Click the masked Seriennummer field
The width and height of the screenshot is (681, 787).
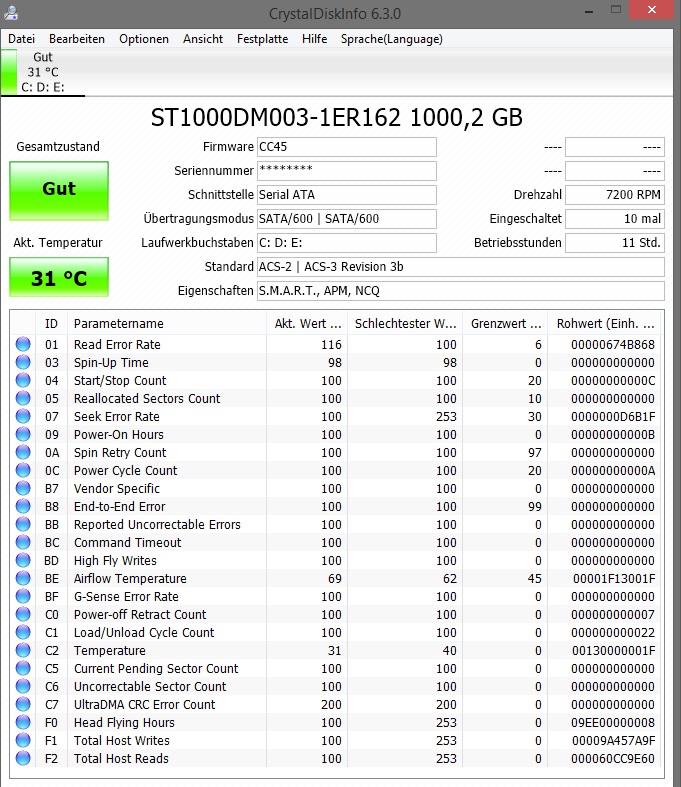pyautogui.click(x=347, y=171)
